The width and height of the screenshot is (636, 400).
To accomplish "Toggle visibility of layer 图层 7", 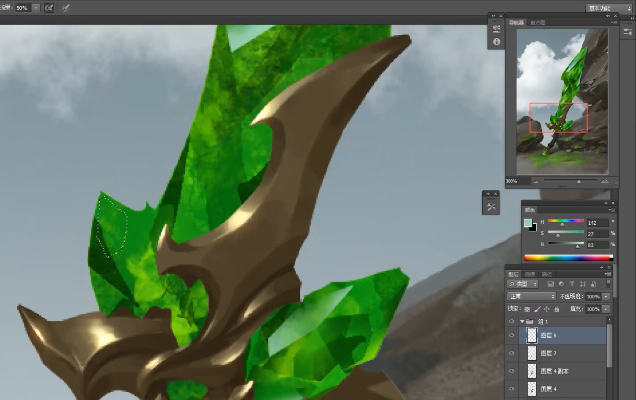I will tap(513, 353).
